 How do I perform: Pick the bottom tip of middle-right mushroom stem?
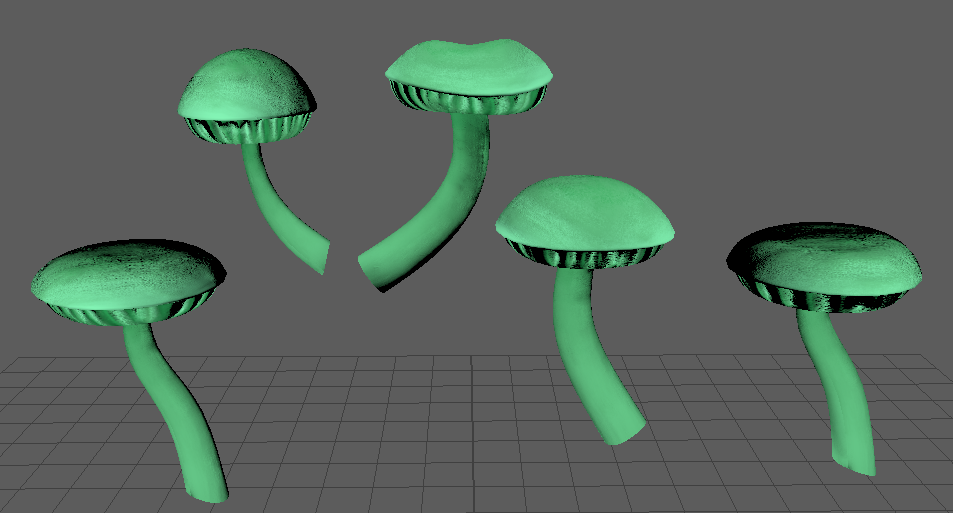tap(622, 430)
